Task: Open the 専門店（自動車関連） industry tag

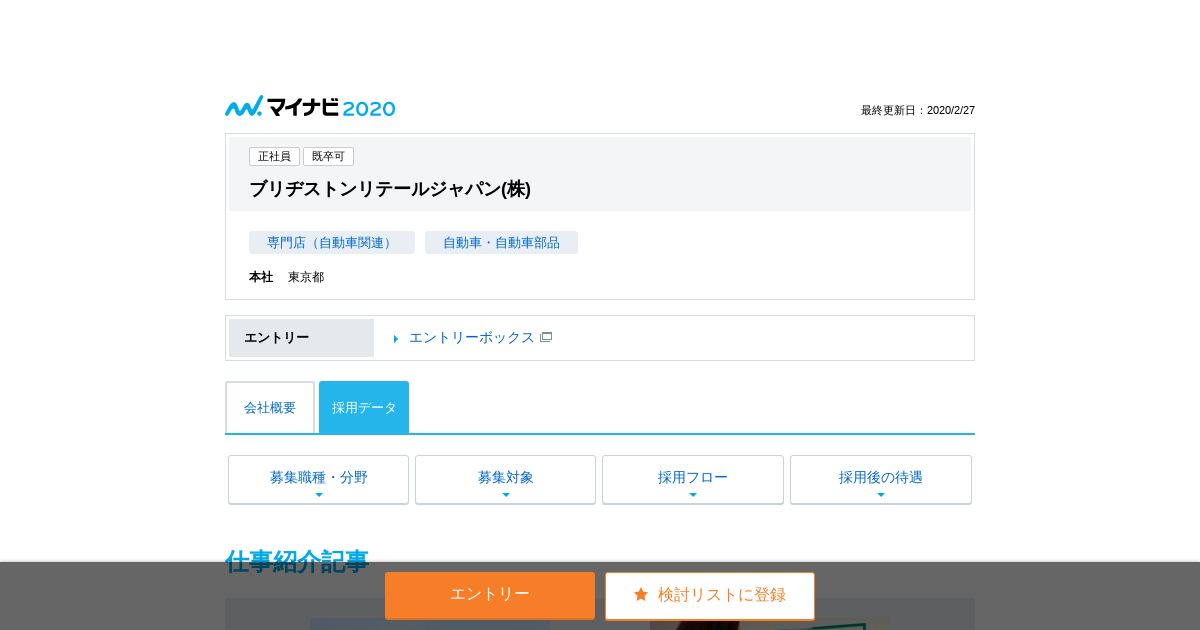Action: click(332, 243)
